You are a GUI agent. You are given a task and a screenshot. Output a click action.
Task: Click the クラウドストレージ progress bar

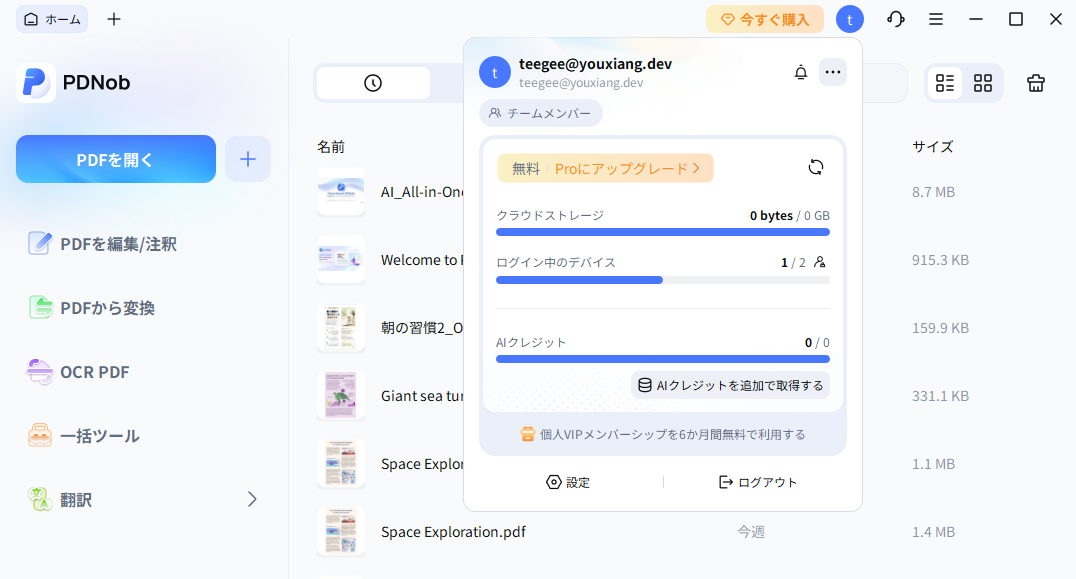(x=663, y=232)
